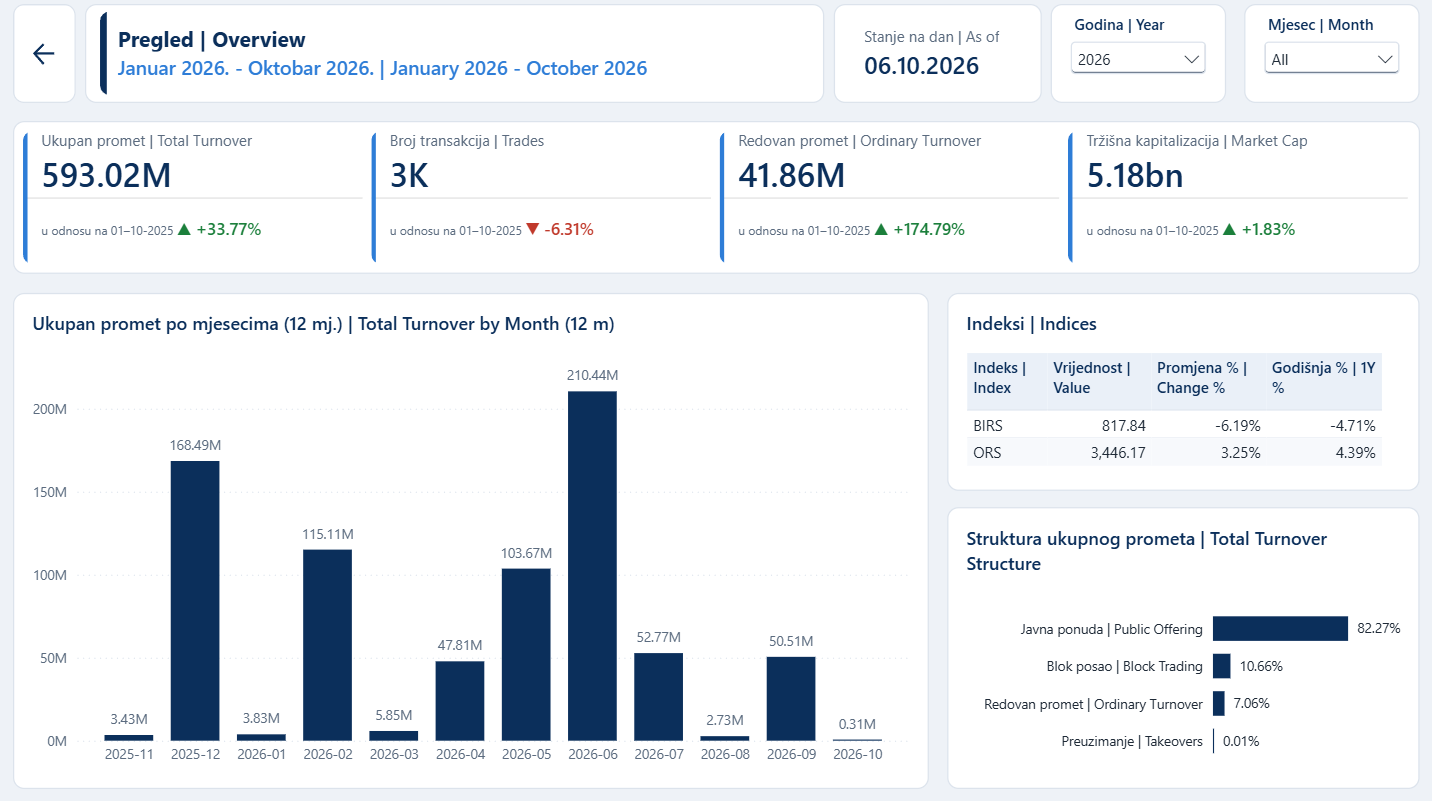Select the 2026-04 bar in monthly turnover chart
The height and width of the screenshot is (801, 1432).
pos(460,701)
